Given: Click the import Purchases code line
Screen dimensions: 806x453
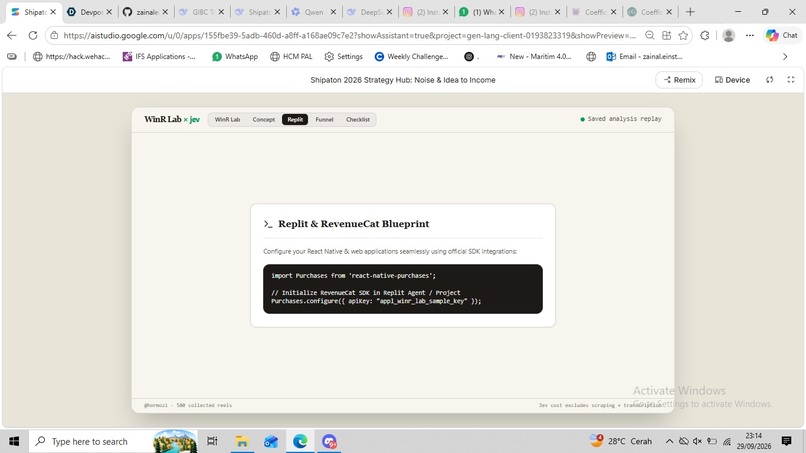Looking at the screenshot, I should 353,276.
